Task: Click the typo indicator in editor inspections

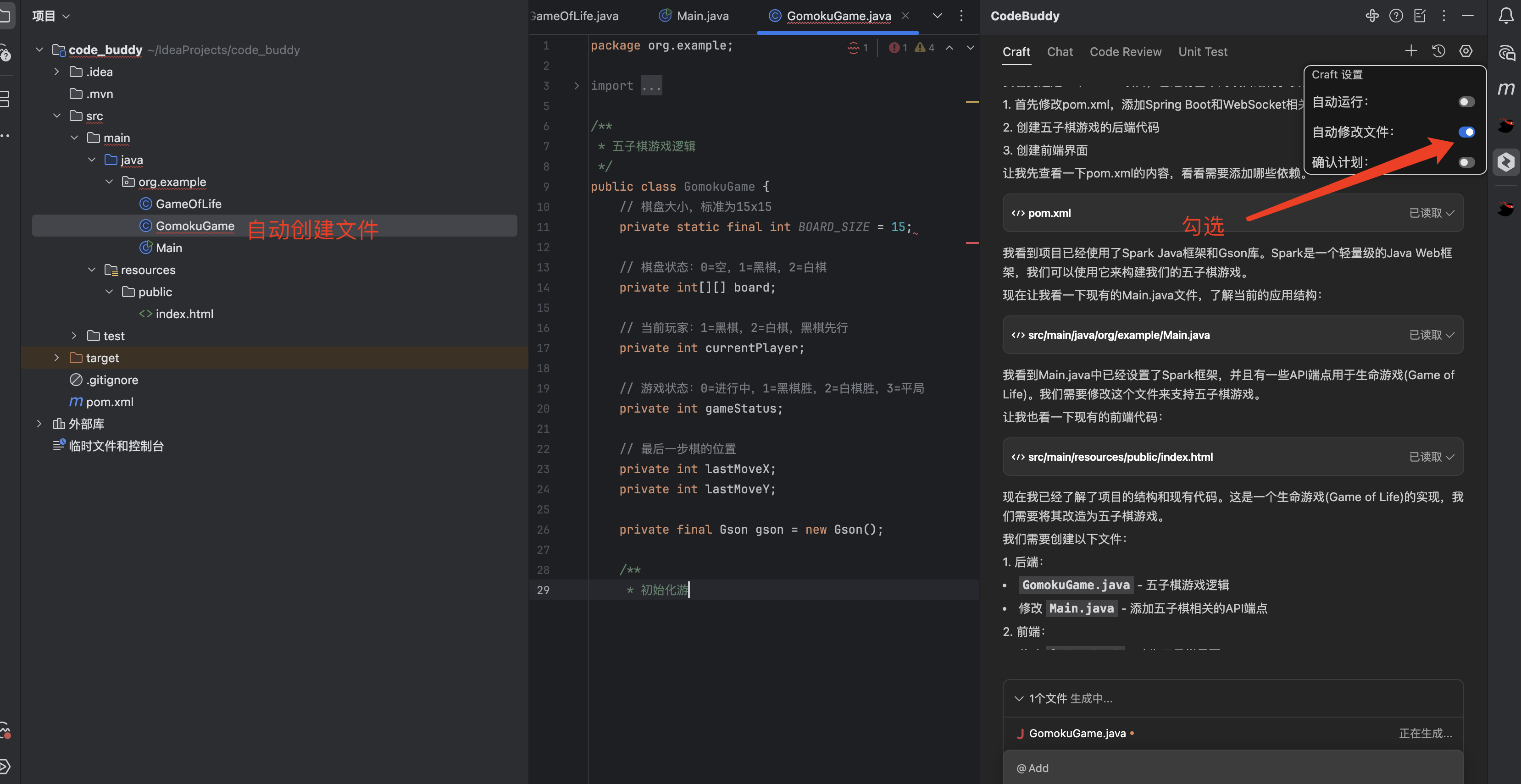Action: coord(857,48)
